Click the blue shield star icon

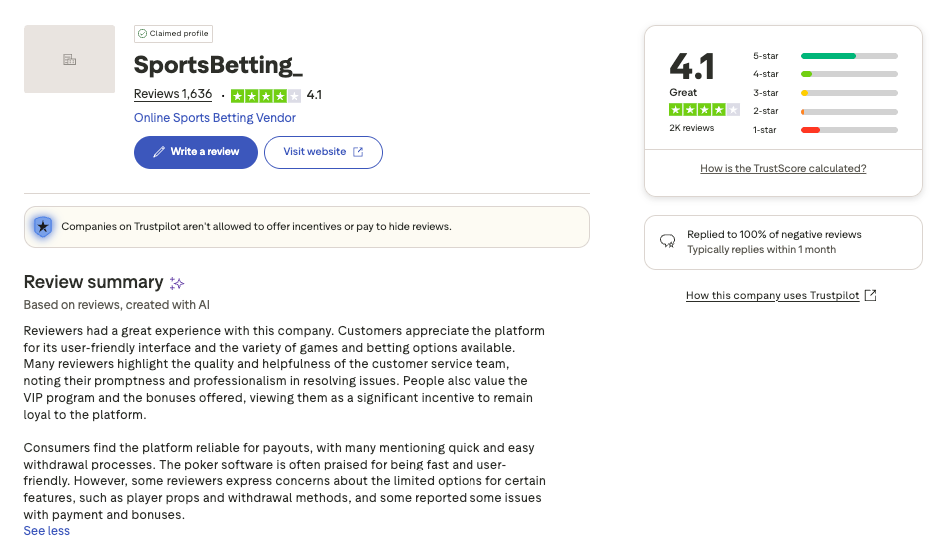click(x=43, y=227)
